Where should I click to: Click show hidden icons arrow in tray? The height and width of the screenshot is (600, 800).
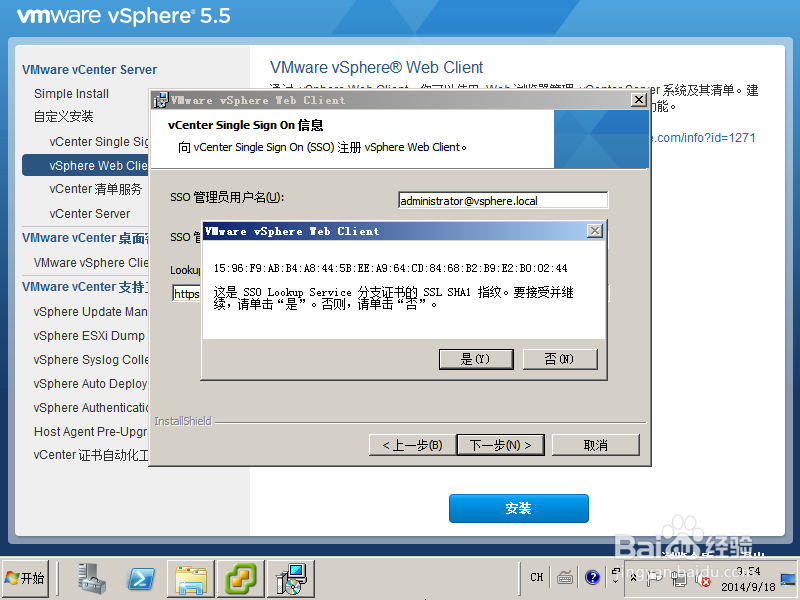tap(634, 577)
